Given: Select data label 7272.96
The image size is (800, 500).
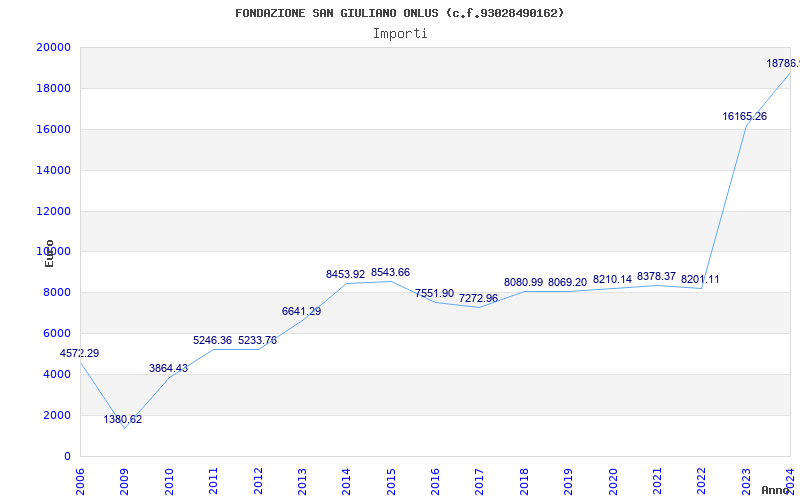Looking at the screenshot, I should (x=478, y=298).
